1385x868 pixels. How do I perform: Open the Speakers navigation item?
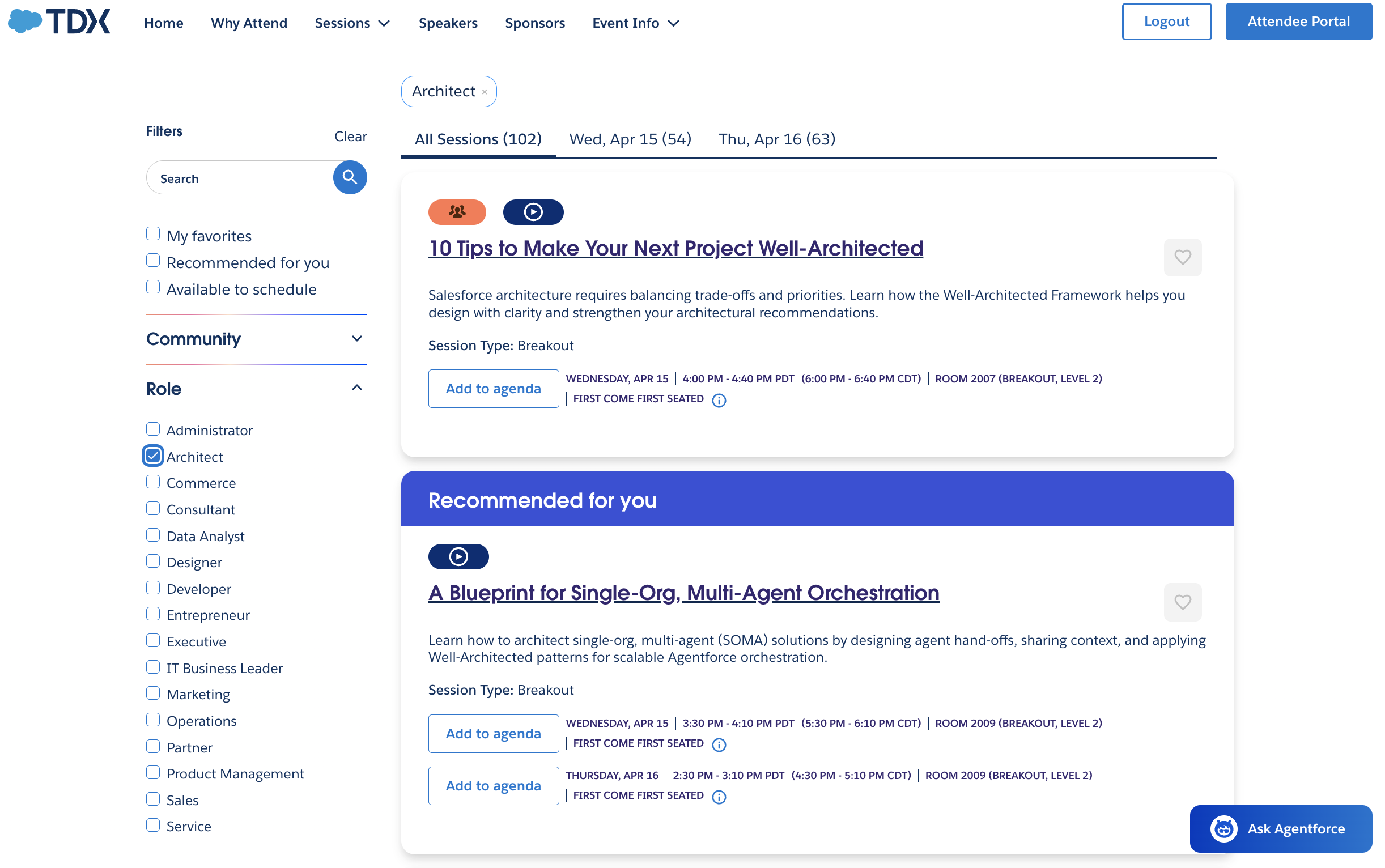point(447,23)
